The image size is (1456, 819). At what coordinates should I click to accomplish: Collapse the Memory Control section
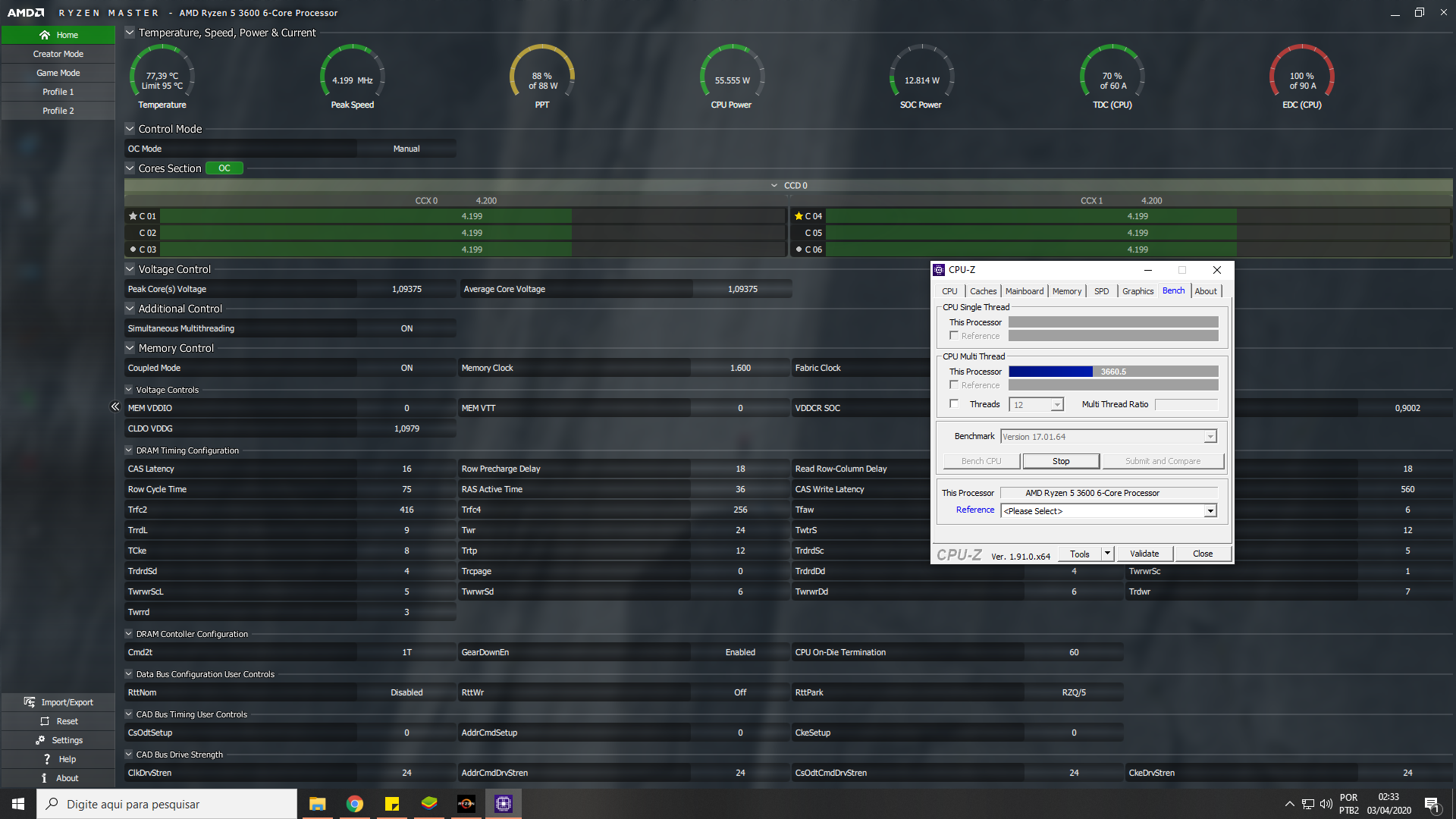(130, 348)
